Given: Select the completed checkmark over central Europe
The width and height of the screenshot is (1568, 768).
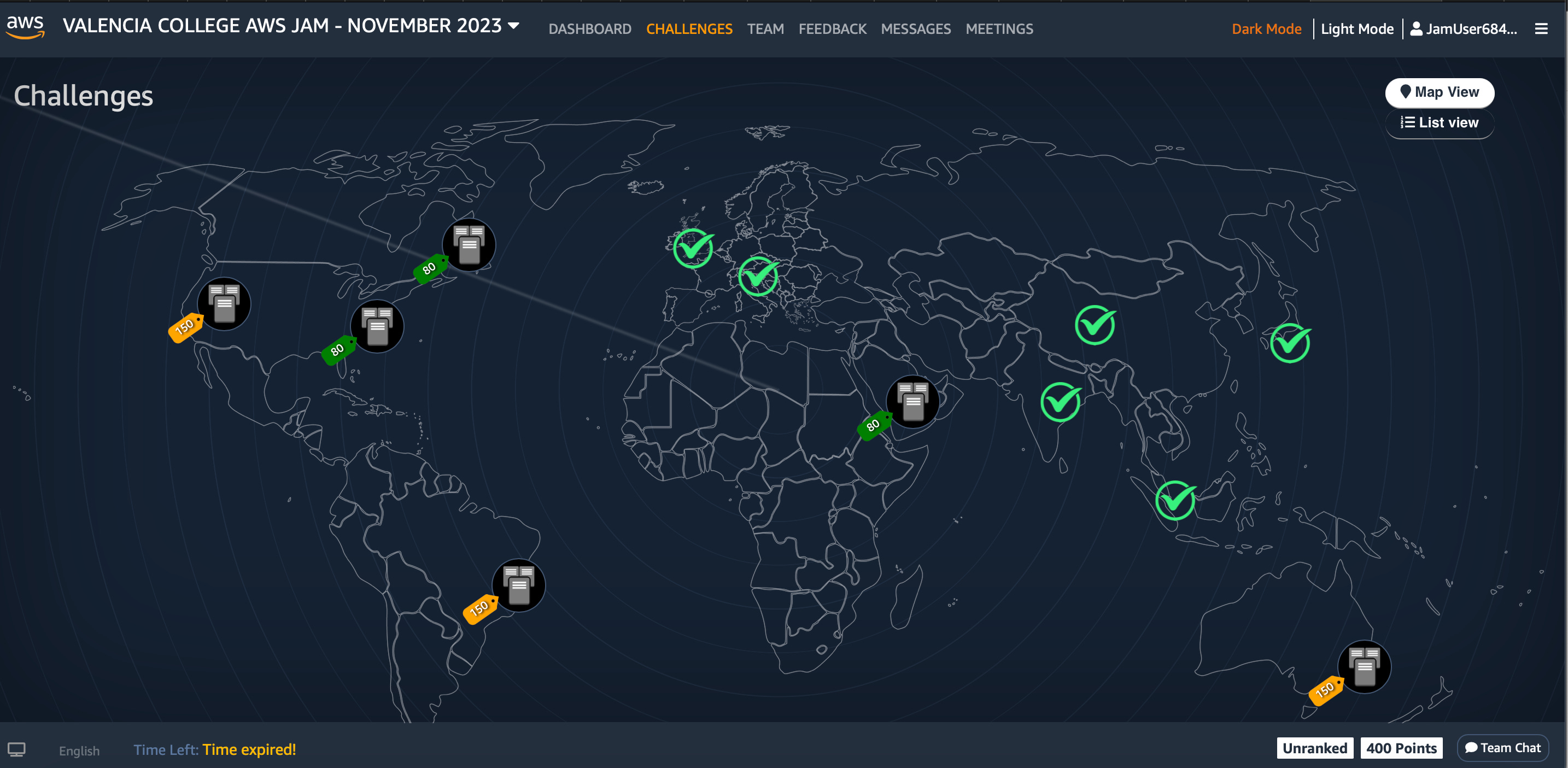Looking at the screenshot, I should coord(758,275).
